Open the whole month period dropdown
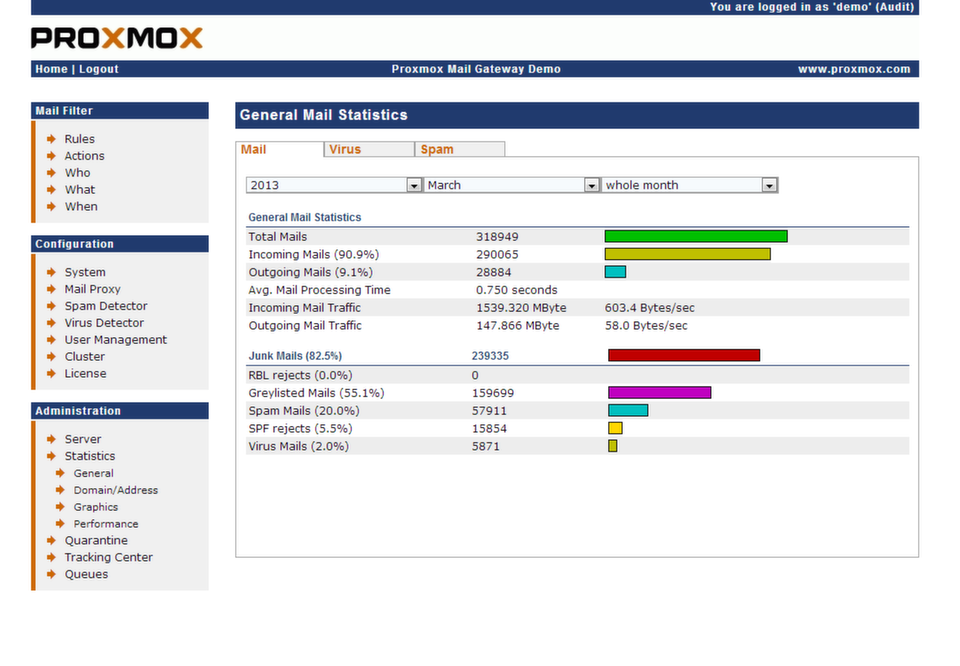 689,185
